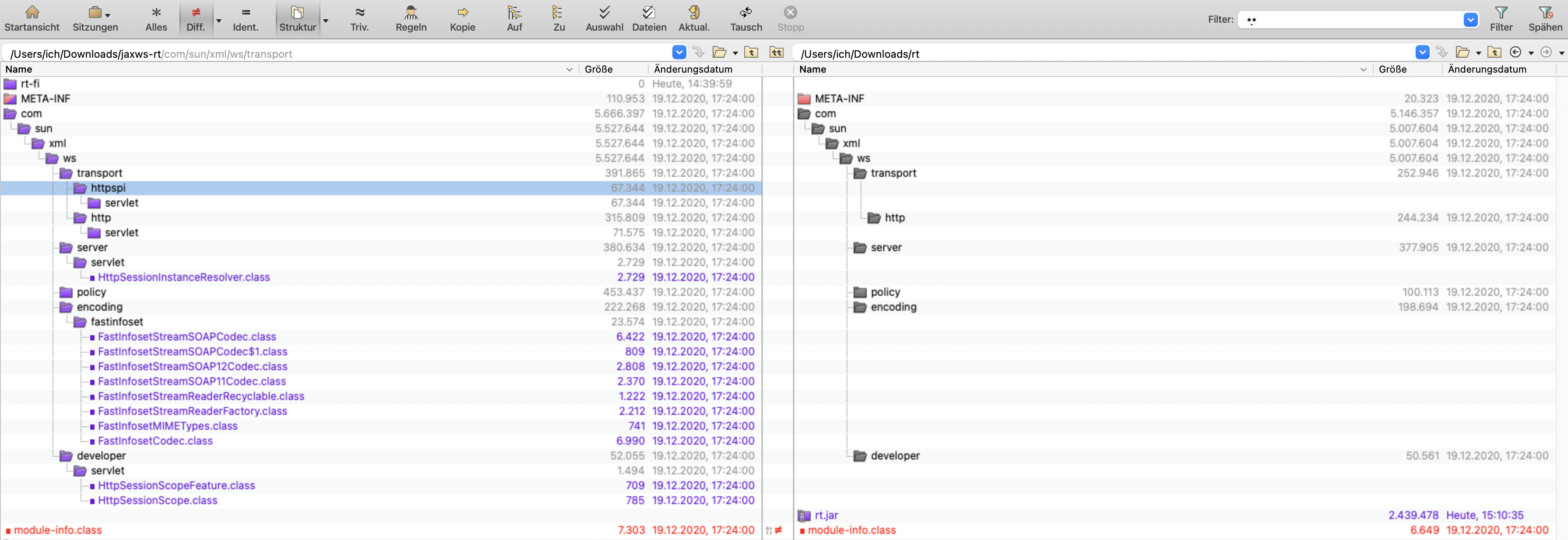This screenshot has height=540, width=1568.
Task: Click the Dateien toolbar button
Action: 649,18
